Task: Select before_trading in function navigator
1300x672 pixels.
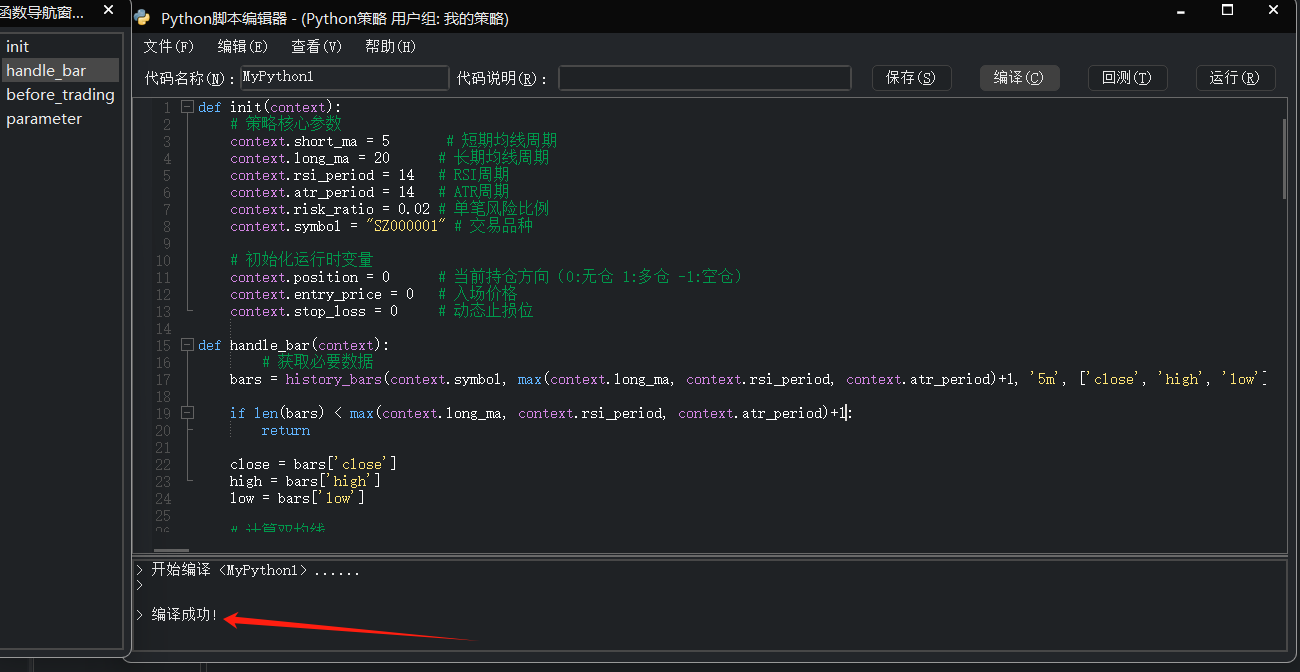Action: click(x=61, y=94)
